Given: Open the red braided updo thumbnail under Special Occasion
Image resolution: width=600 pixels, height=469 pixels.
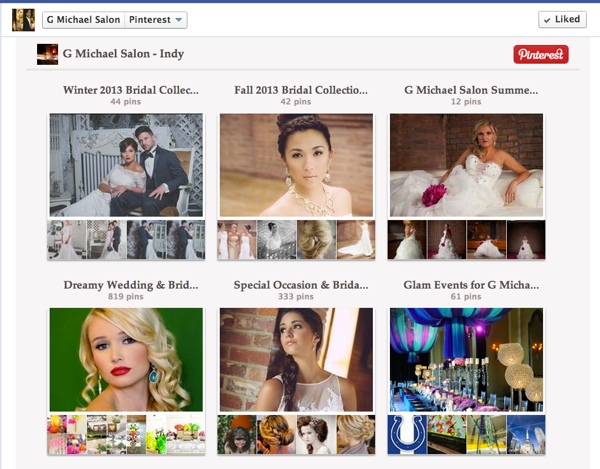Looking at the screenshot, I should 277,435.
